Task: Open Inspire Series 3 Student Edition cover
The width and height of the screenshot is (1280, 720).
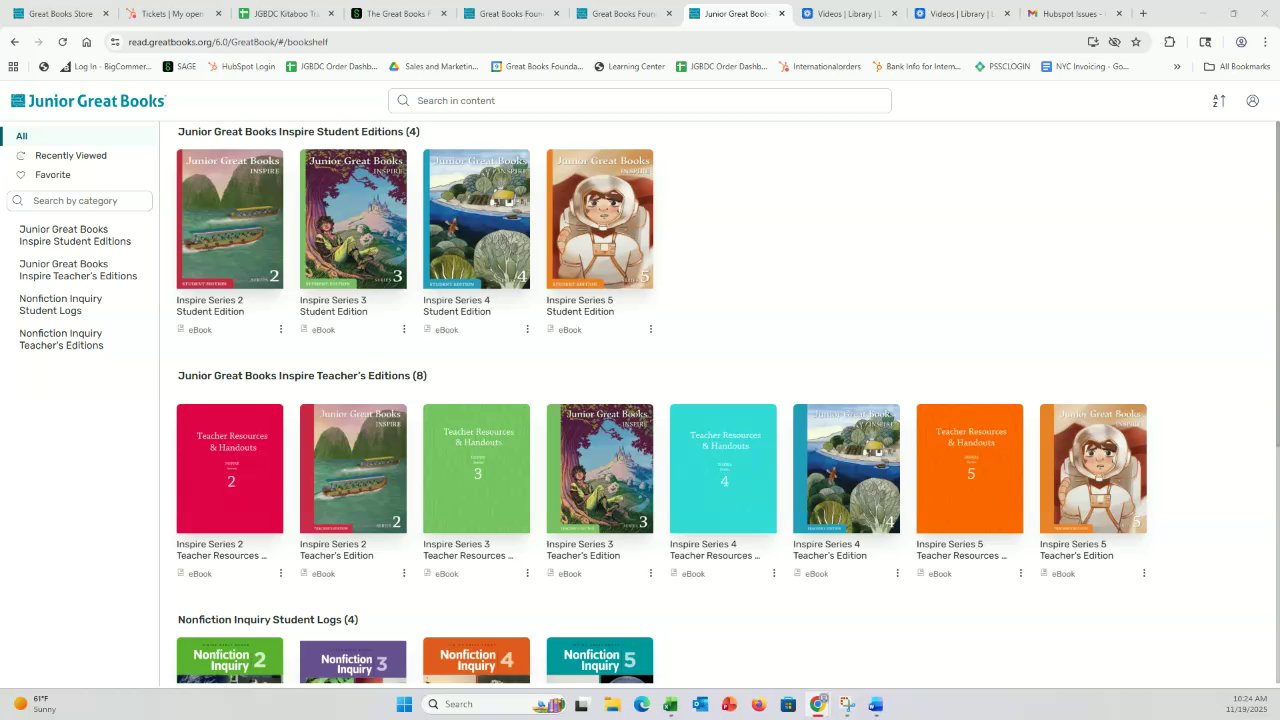Action: click(x=353, y=219)
